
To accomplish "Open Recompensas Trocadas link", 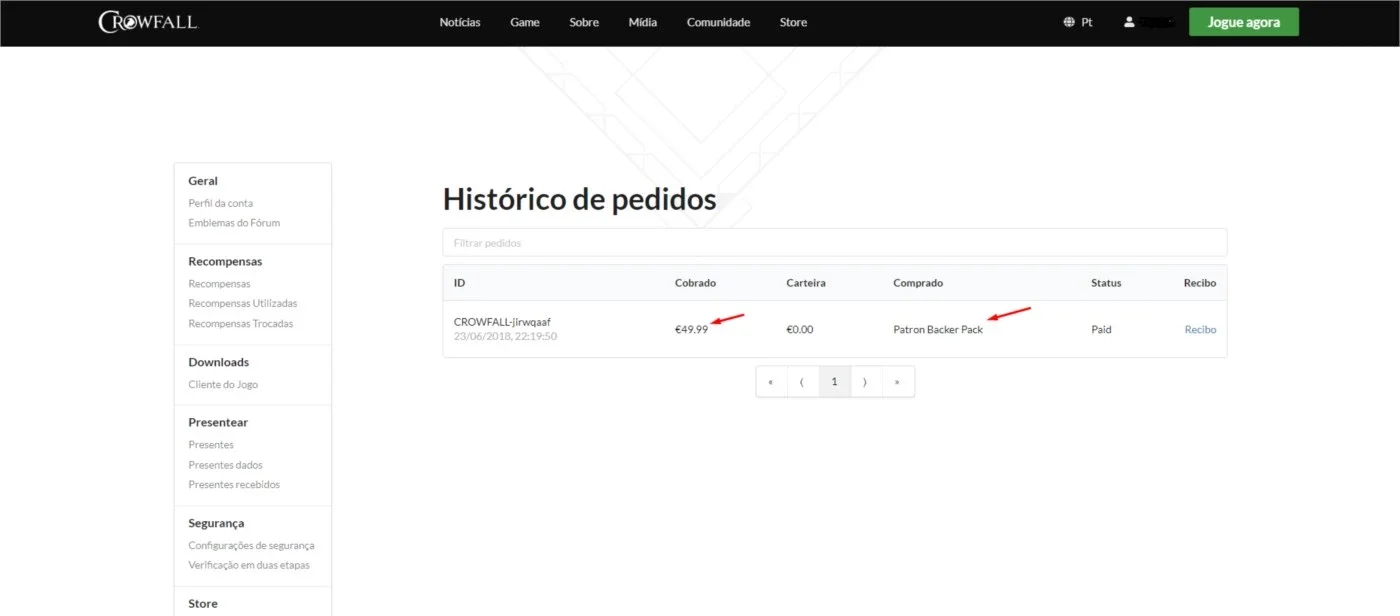I will click(x=241, y=324).
